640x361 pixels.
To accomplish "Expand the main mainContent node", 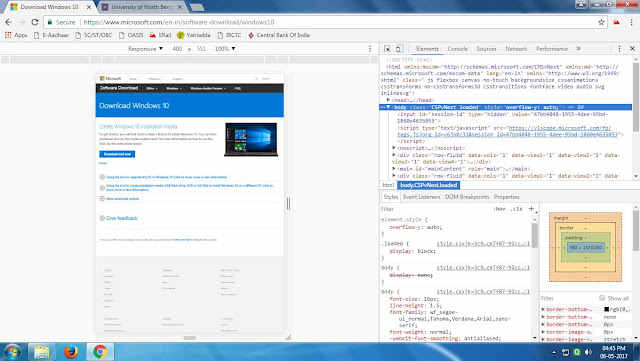I will point(394,169).
